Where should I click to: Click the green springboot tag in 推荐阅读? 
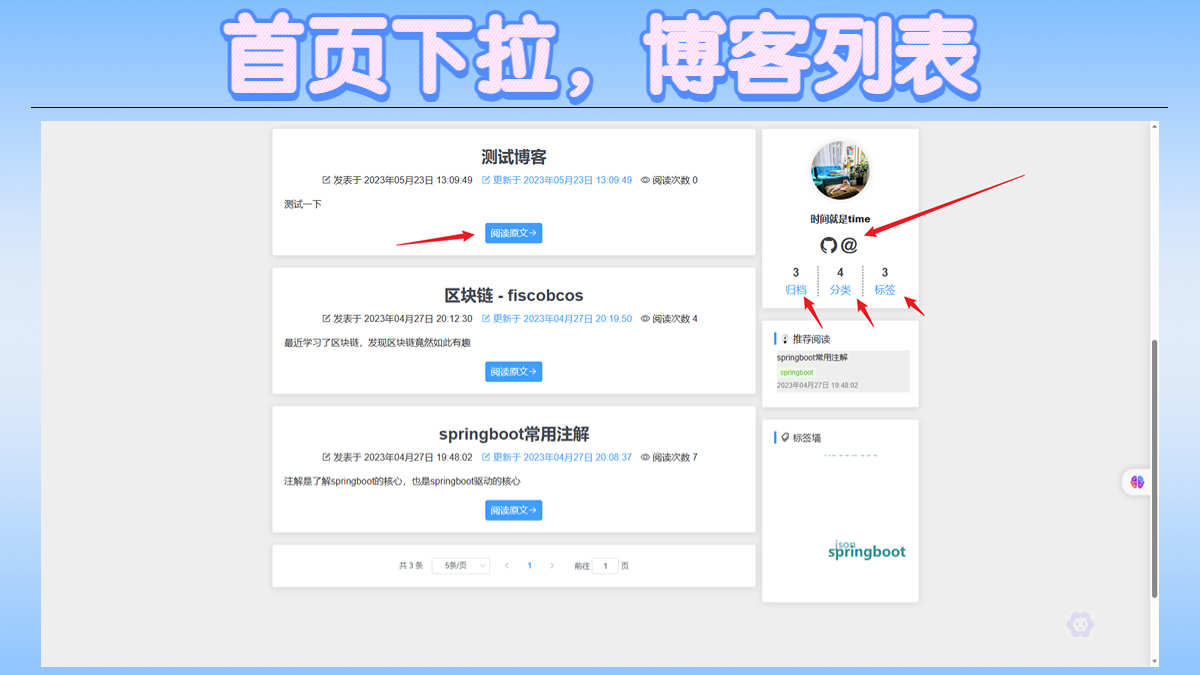pos(797,372)
